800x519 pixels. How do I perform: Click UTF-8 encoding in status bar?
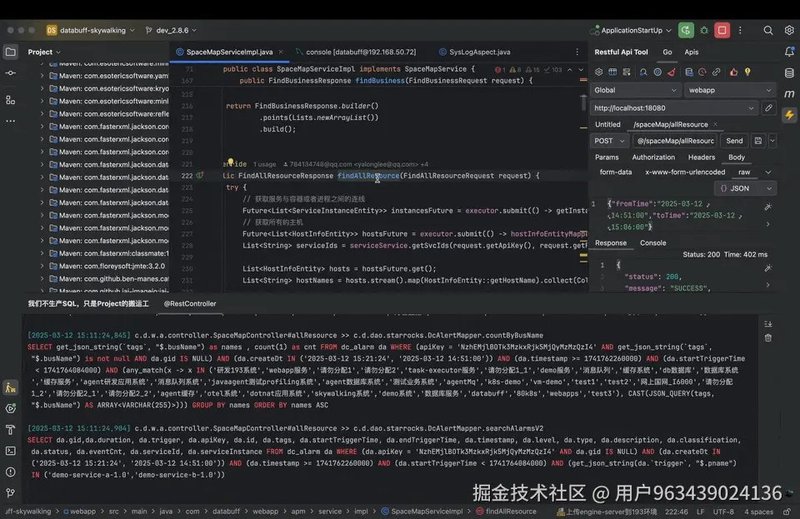tap(723, 511)
